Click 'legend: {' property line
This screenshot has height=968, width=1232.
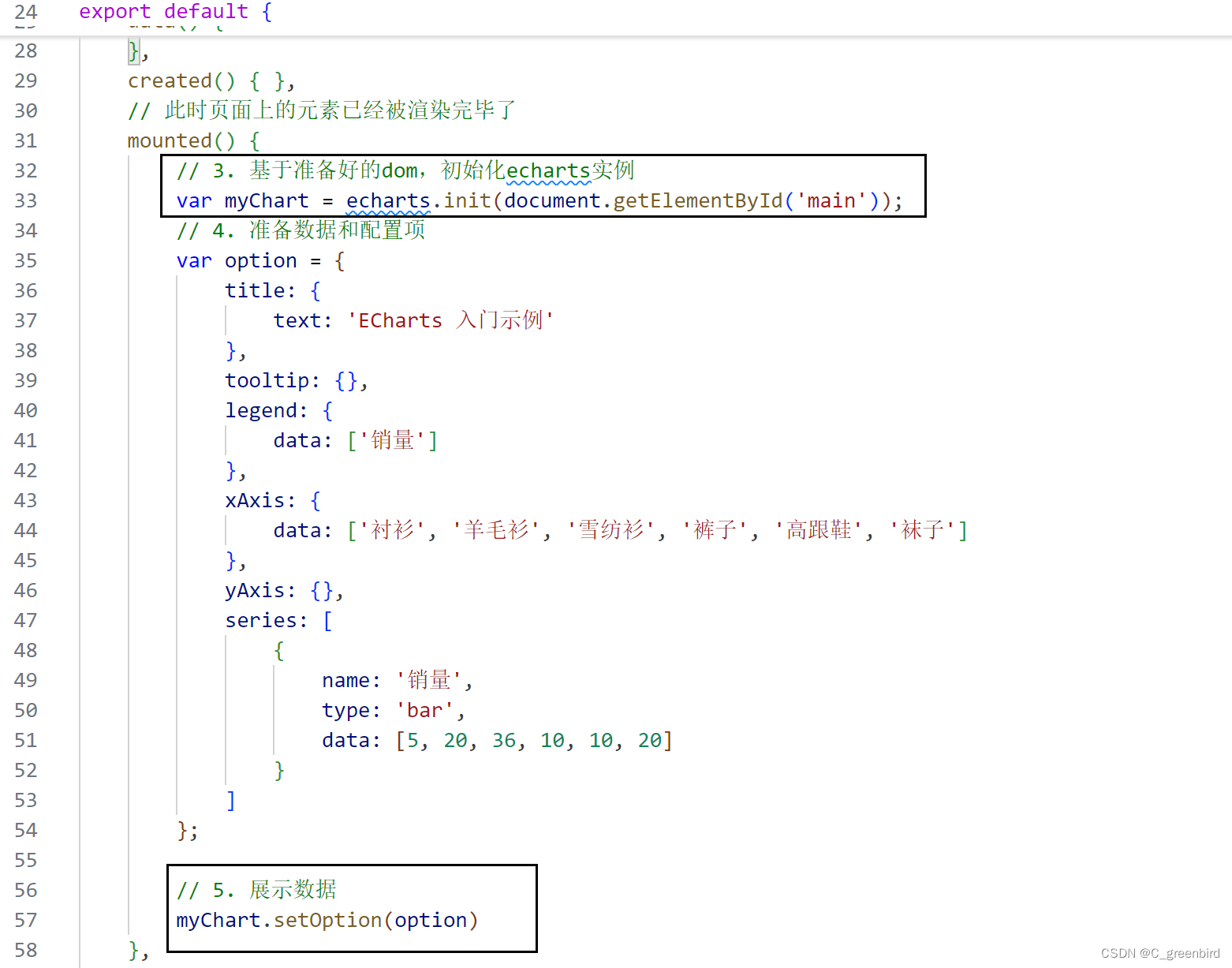coord(279,411)
